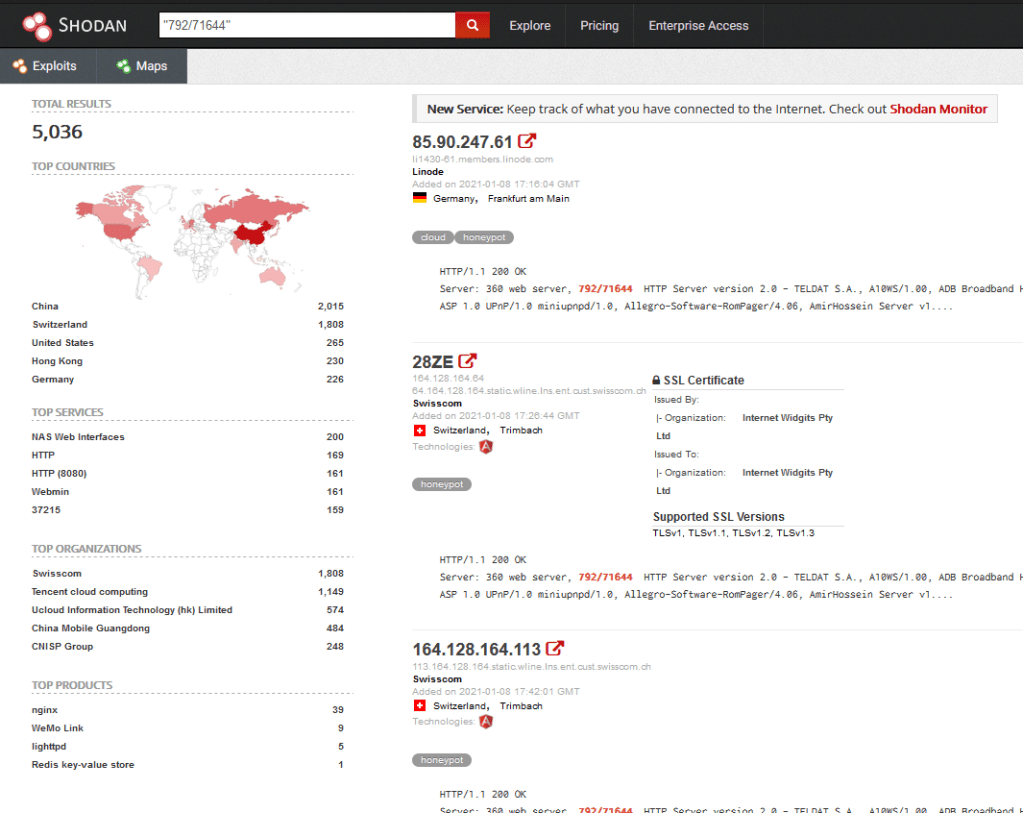
Task: Follow the Shodan Monitor link
Action: (938, 109)
